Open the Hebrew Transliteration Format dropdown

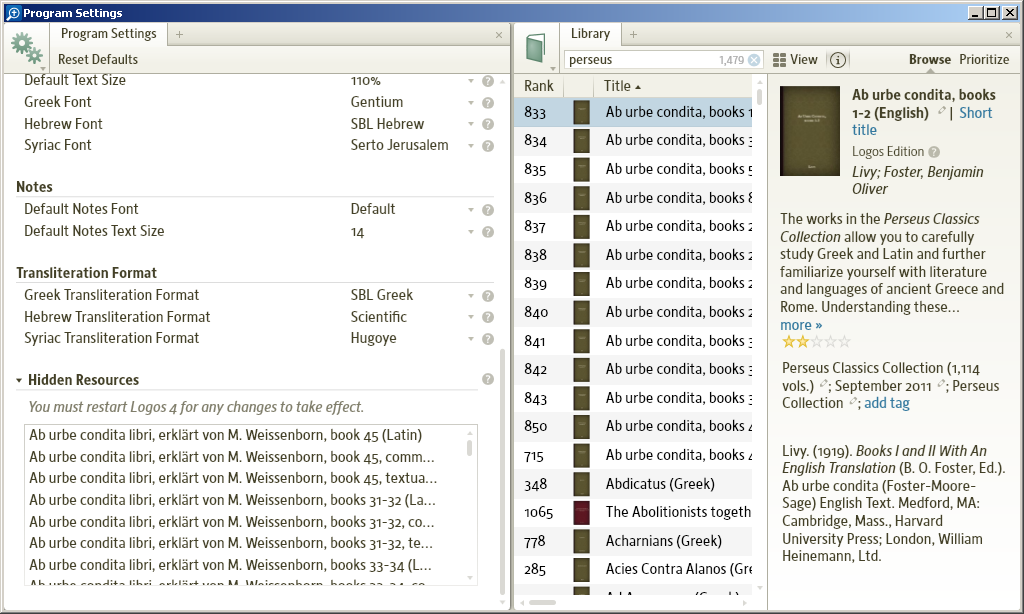coord(471,317)
